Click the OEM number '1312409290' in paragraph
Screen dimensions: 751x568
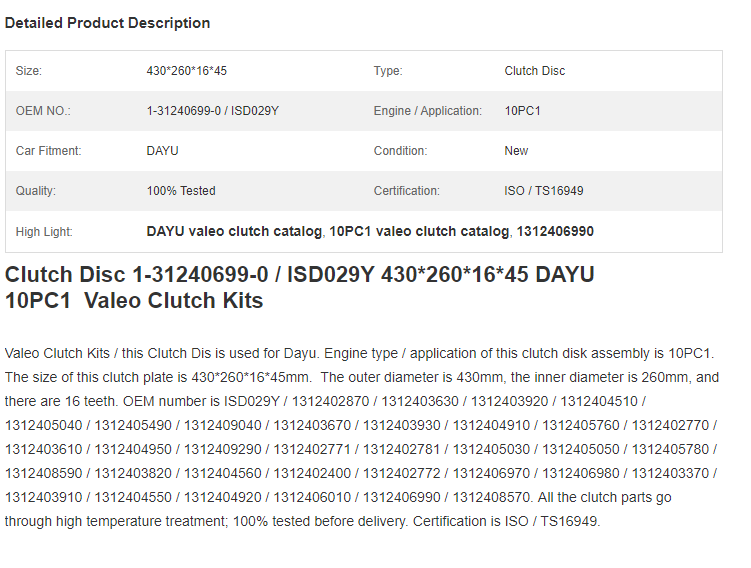tap(223, 449)
